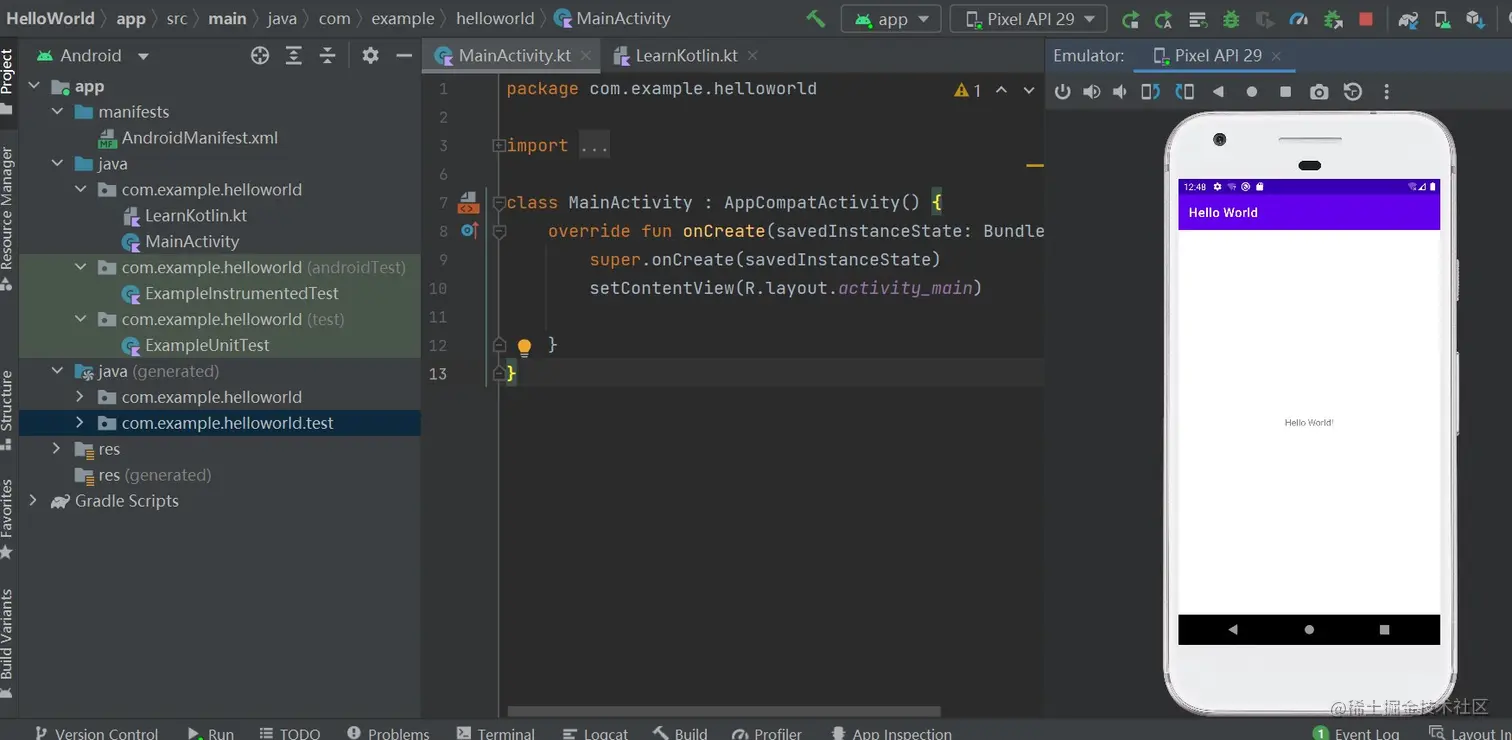
Task: Open Project panel gear settings
Action: 370,56
